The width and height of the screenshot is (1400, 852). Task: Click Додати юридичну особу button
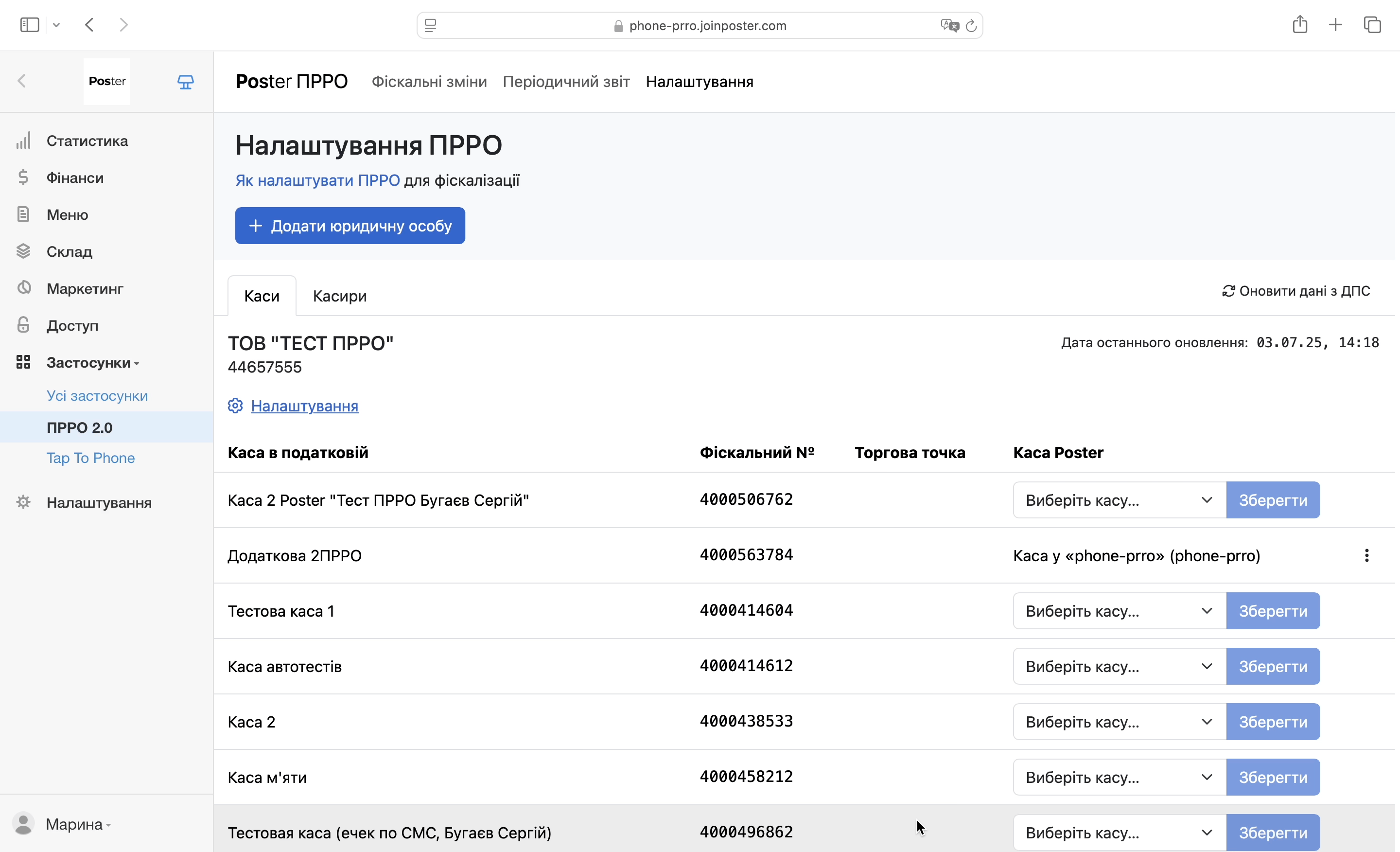point(350,226)
